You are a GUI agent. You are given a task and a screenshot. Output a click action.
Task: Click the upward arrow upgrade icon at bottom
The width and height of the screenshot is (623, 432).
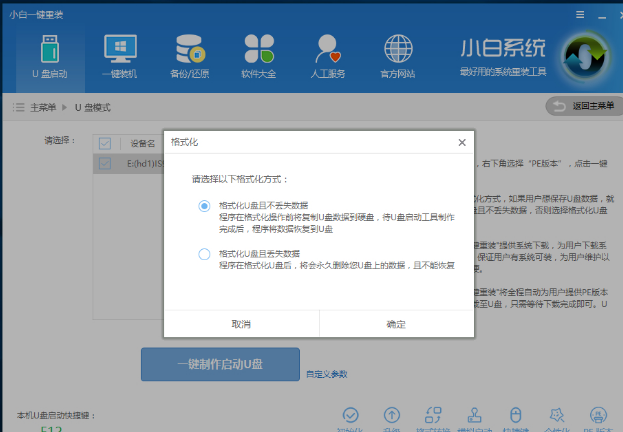pyautogui.click(x=391, y=415)
